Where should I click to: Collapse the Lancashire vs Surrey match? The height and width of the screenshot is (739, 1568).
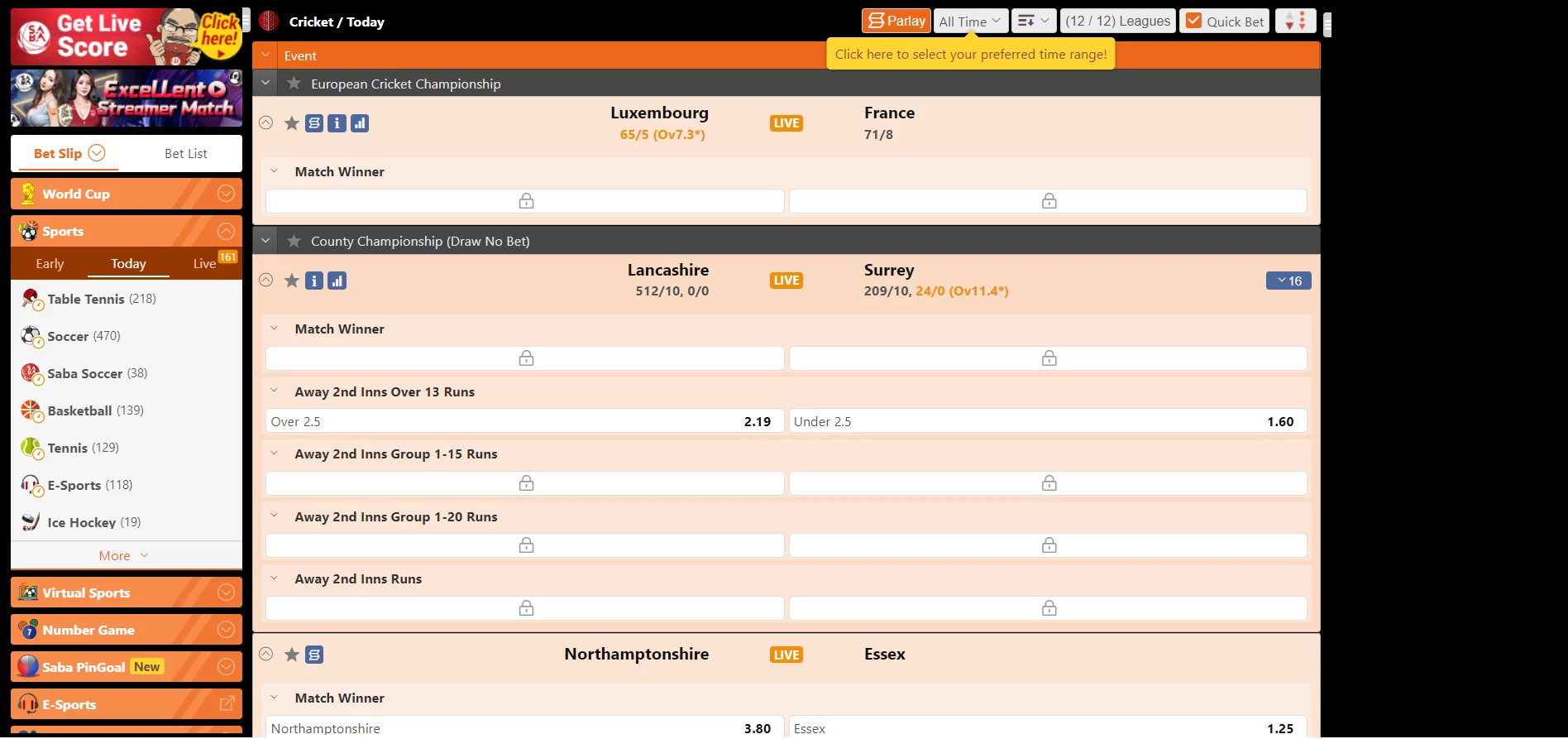tap(265, 280)
